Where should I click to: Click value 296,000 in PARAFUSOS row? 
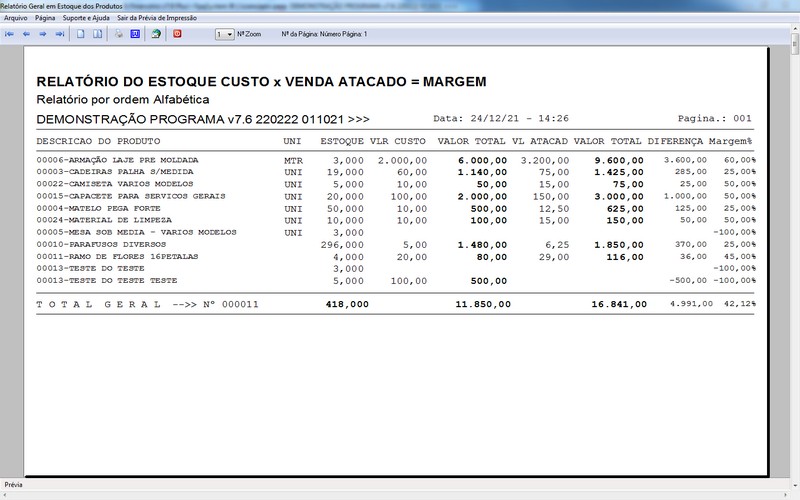click(x=342, y=245)
